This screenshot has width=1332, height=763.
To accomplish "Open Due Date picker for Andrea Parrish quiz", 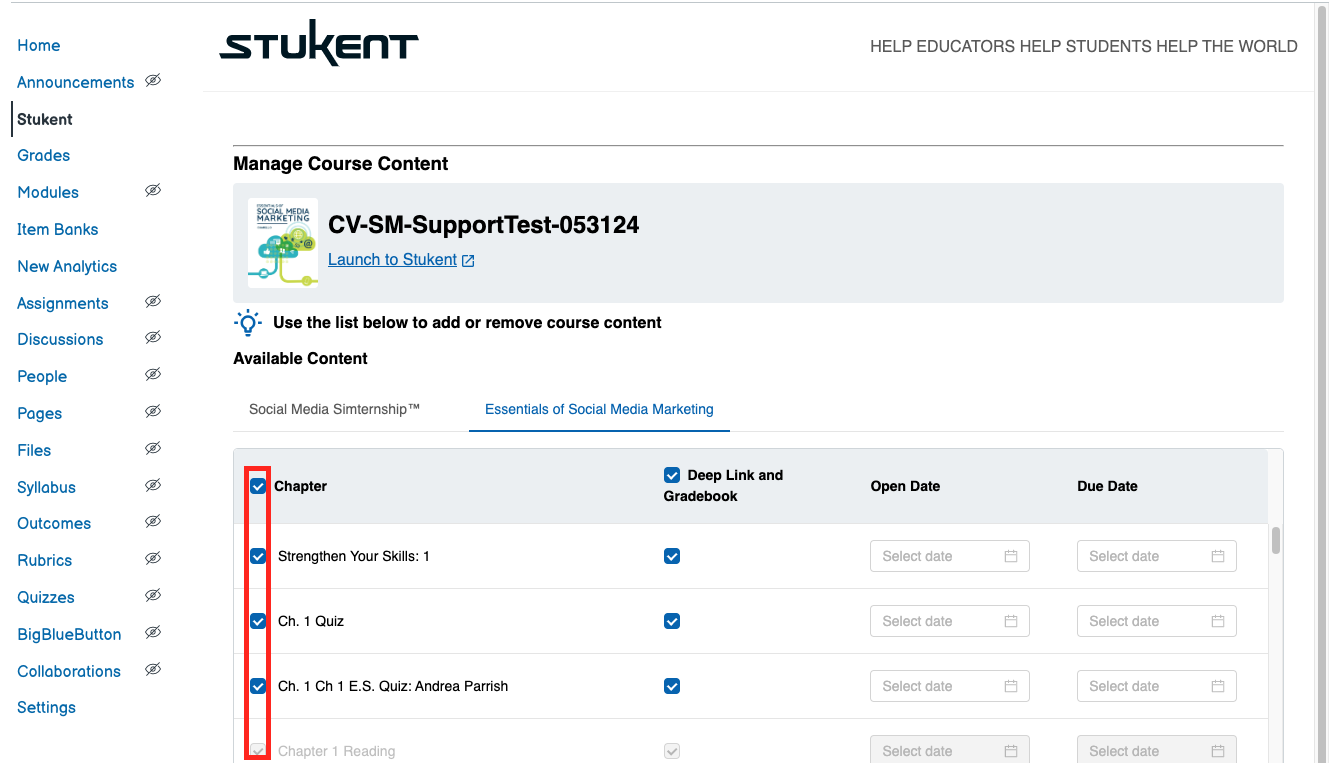I will (1157, 686).
